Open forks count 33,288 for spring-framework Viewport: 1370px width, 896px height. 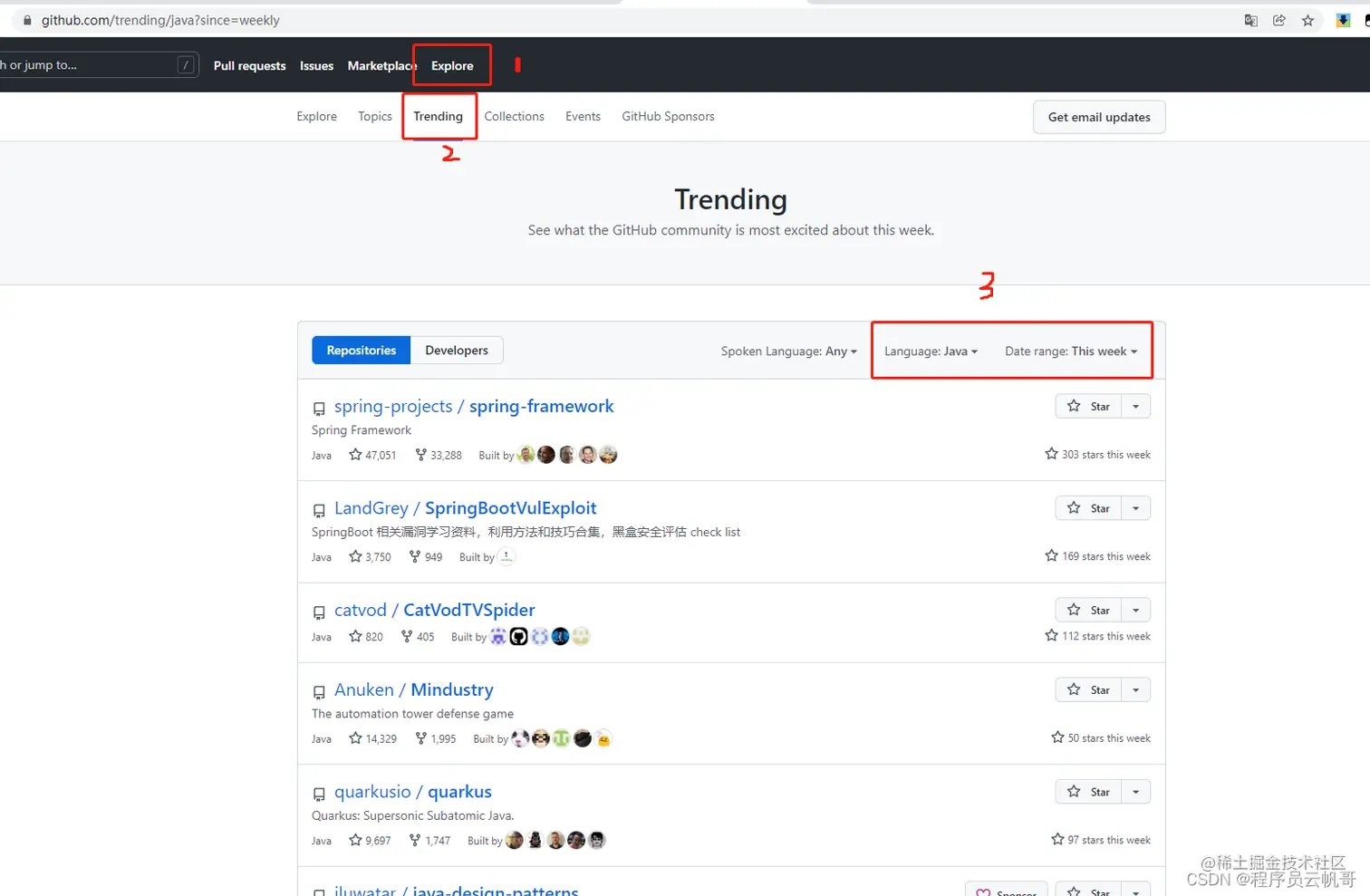click(439, 455)
